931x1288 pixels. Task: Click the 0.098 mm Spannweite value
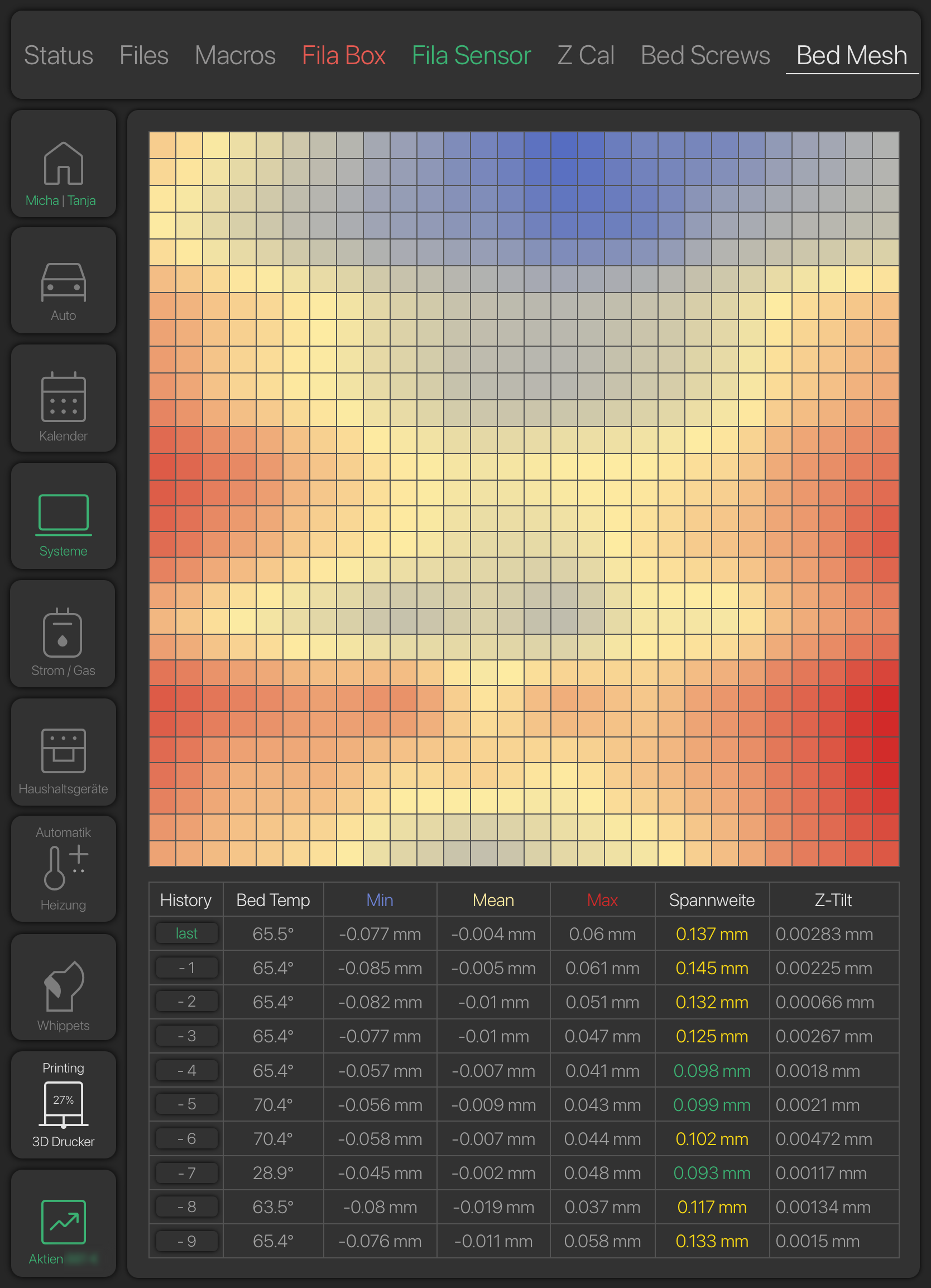[x=712, y=1070]
